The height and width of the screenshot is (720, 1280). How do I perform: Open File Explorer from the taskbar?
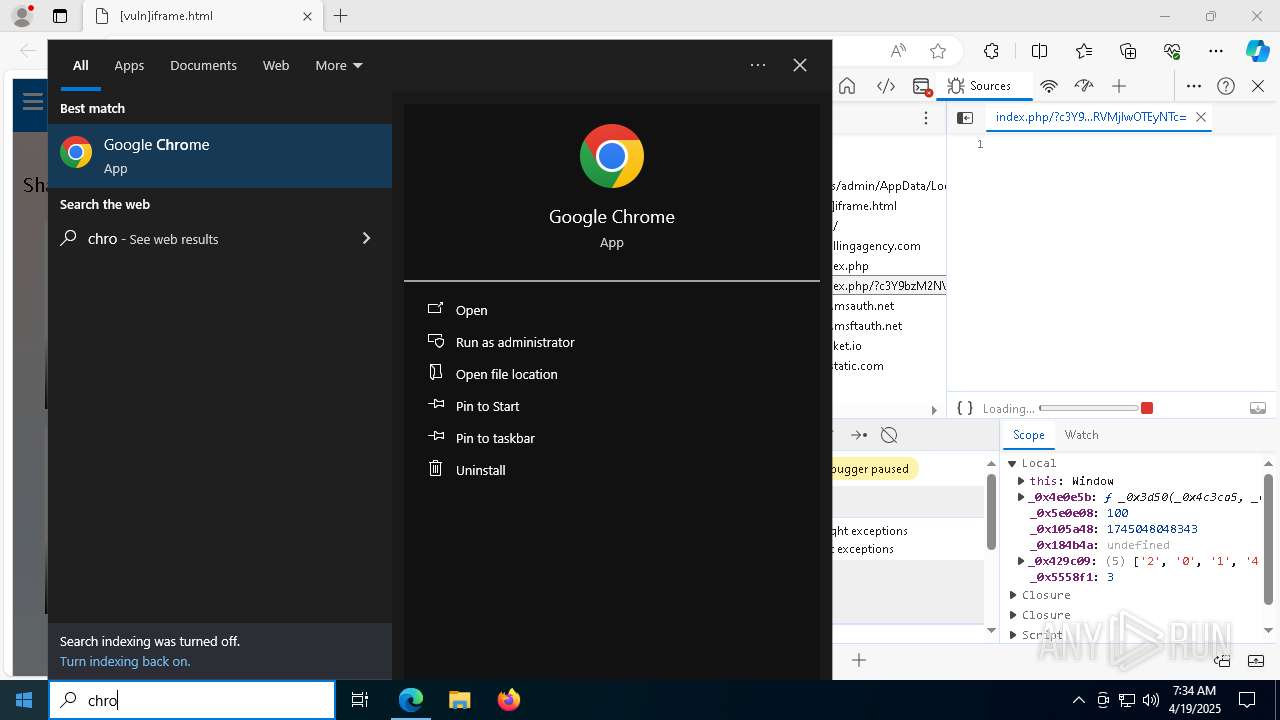click(x=459, y=700)
